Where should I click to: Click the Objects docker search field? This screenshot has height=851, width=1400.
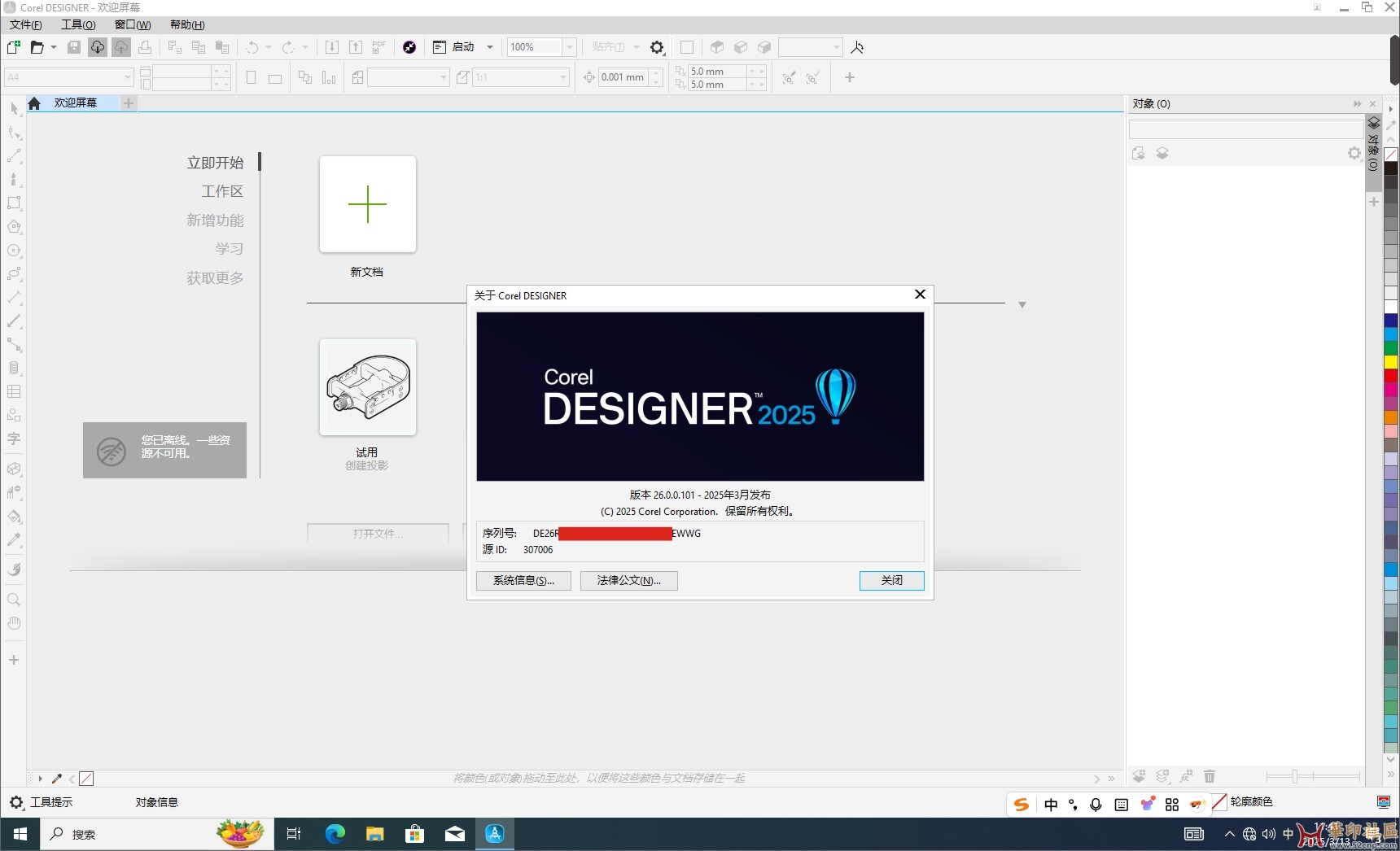click(1245, 129)
